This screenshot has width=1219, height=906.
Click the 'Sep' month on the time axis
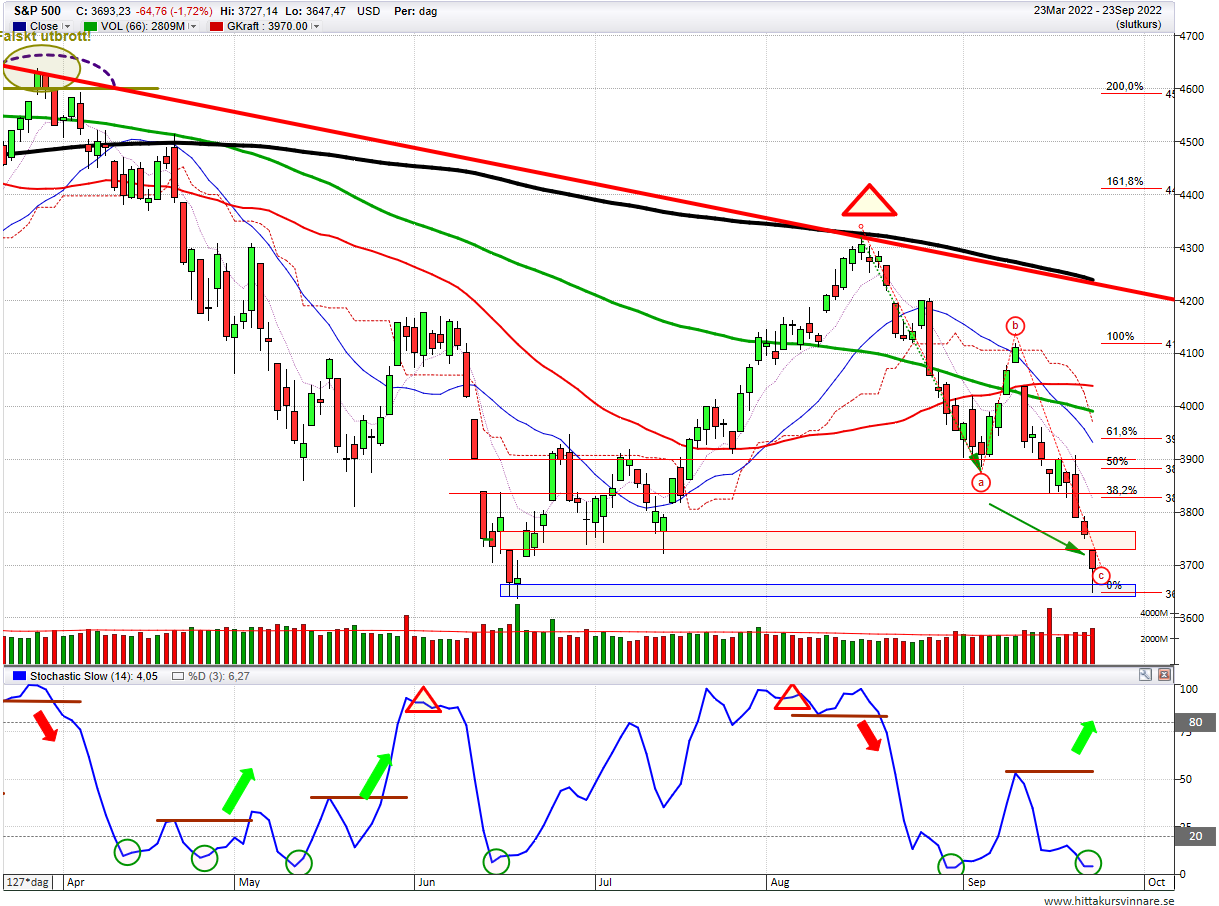(x=976, y=883)
